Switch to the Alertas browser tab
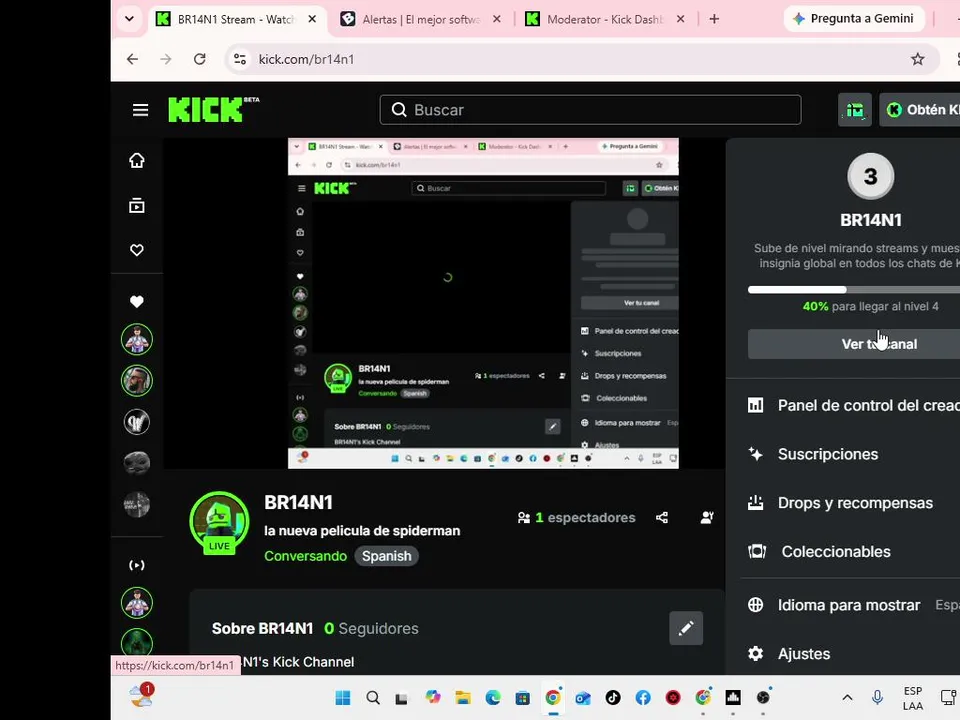960x720 pixels. [x=421, y=19]
